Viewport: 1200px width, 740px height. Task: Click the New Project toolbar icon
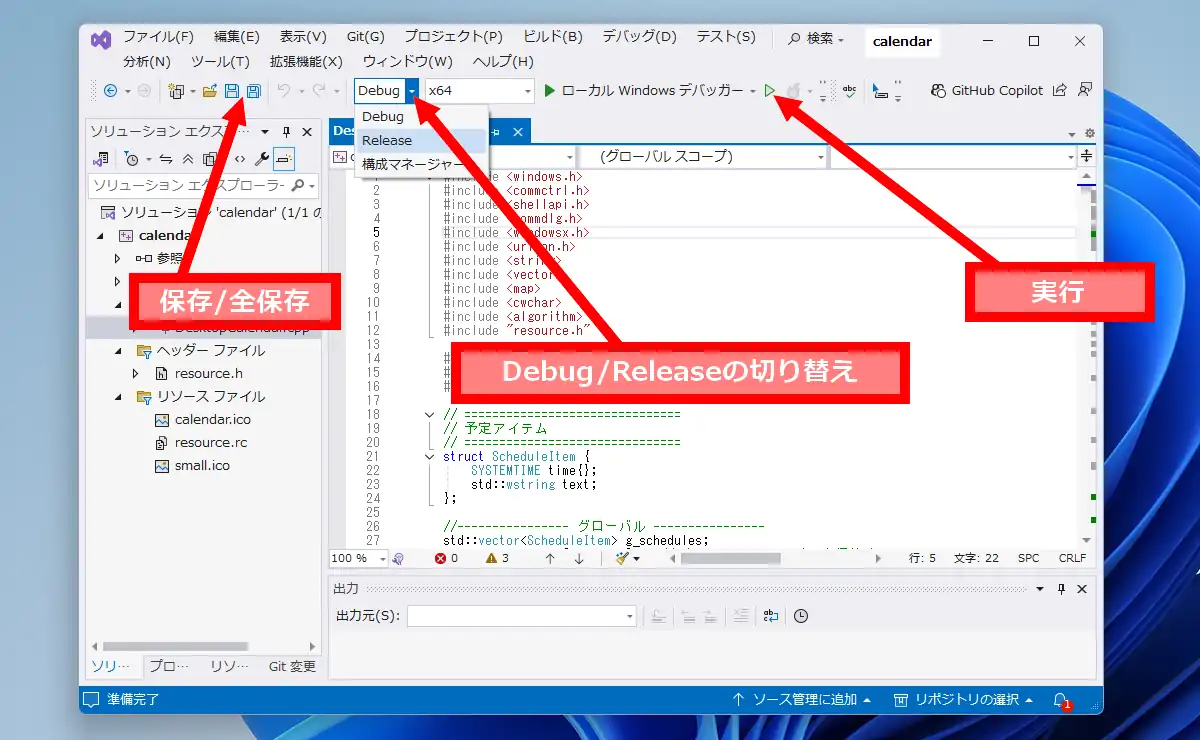pos(176,91)
